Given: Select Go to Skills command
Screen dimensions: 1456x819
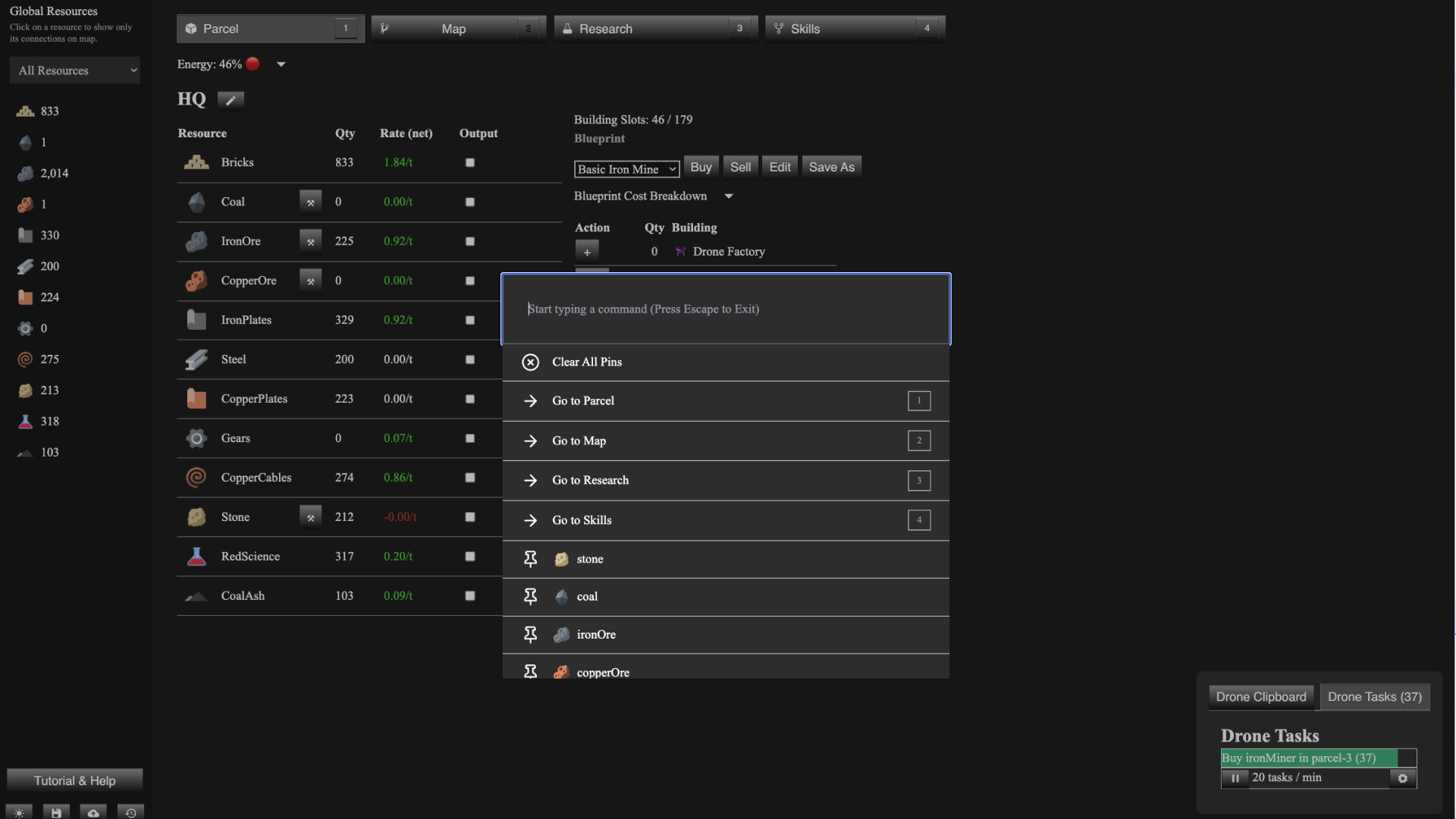Looking at the screenshot, I should [x=726, y=520].
